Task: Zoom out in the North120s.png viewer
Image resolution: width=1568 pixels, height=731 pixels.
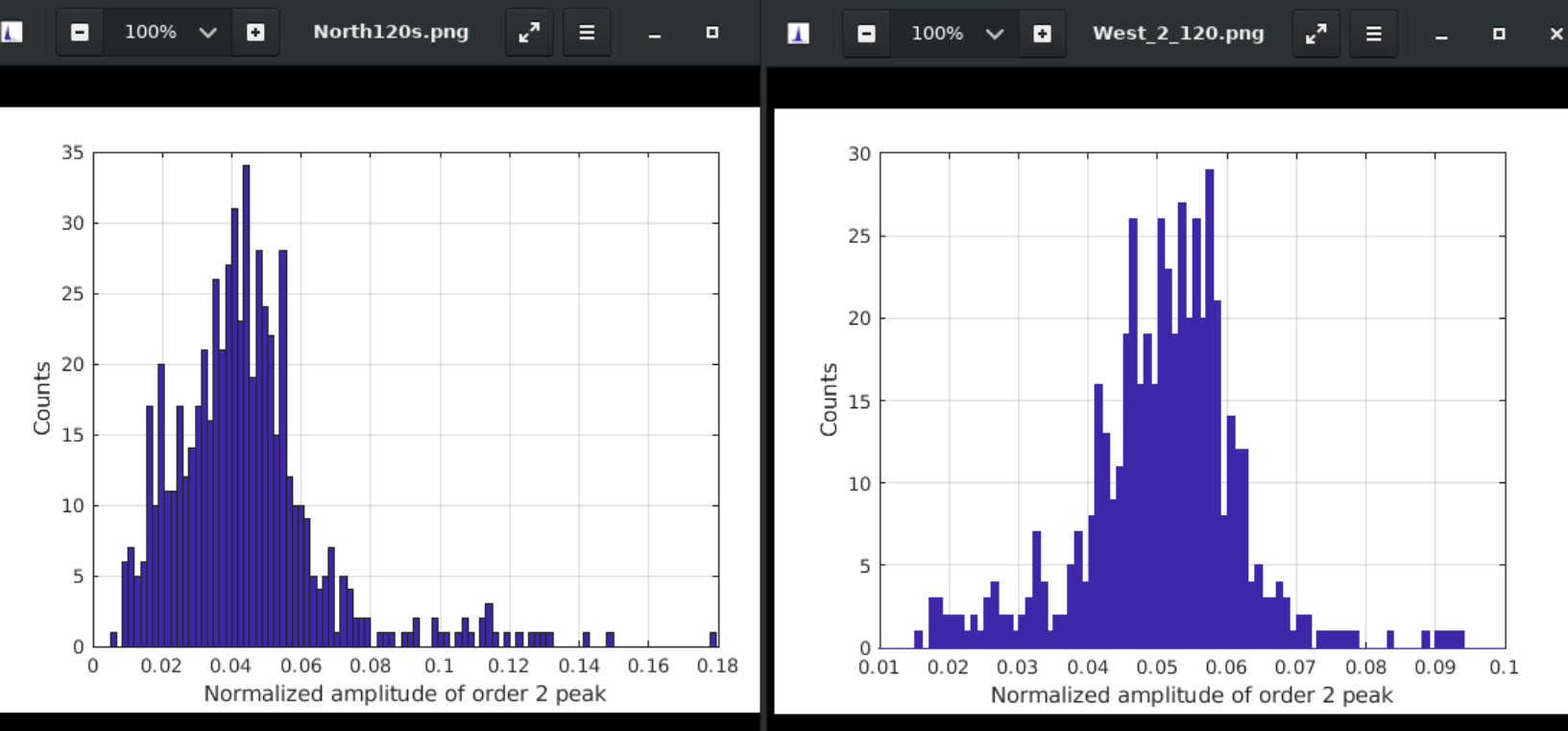Action: (80, 33)
